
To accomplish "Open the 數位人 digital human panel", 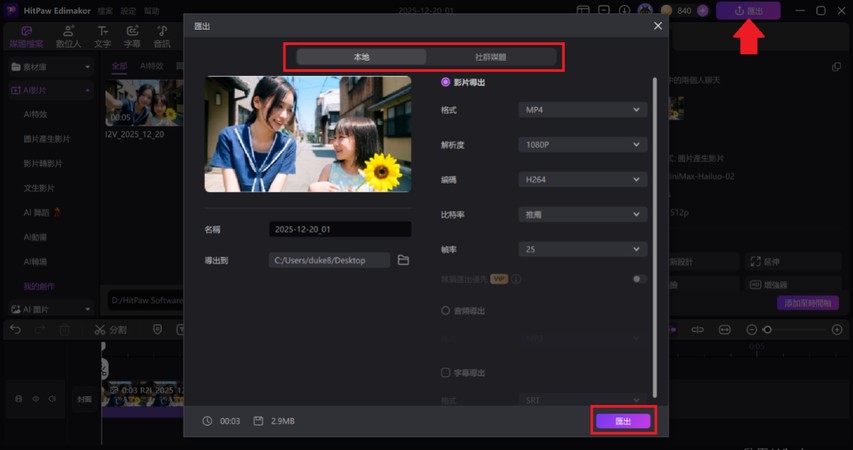I will (68, 36).
